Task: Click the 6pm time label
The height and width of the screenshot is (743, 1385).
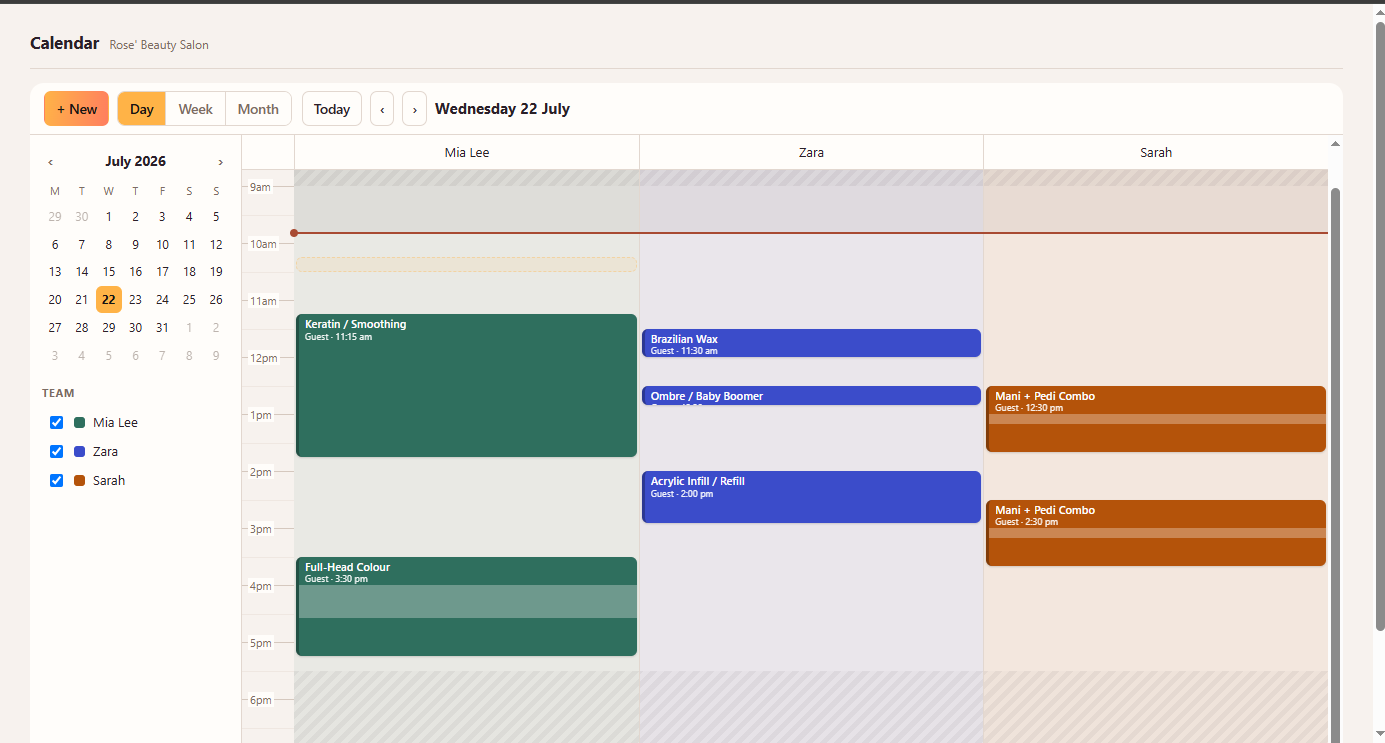Action: tap(261, 700)
